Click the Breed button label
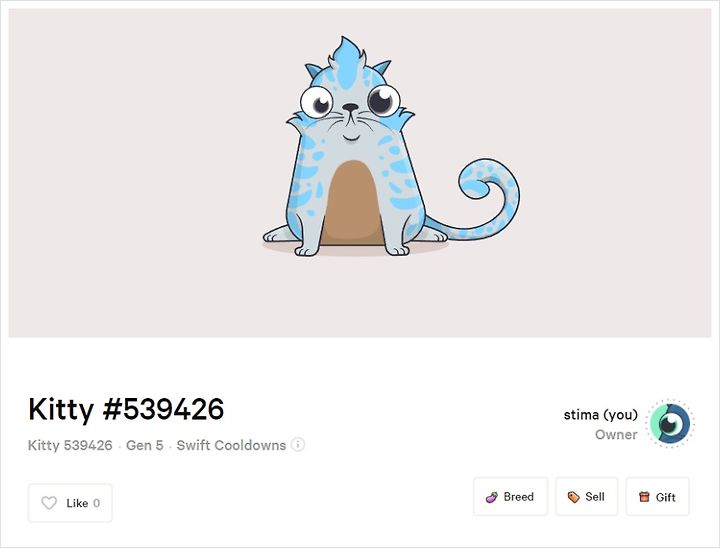Screen dimensions: 720x548 (x=518, y=497)
